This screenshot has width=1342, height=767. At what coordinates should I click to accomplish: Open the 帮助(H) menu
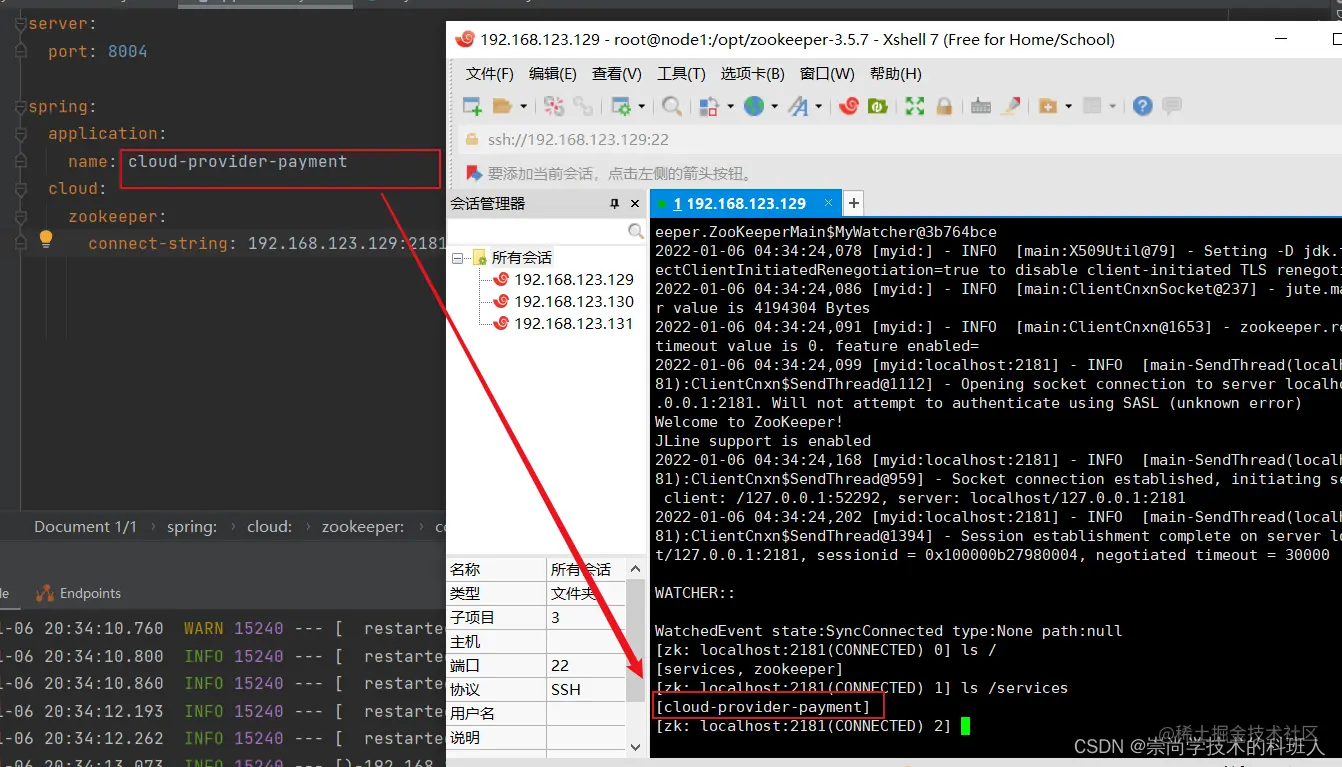pyautogui.click(x=895, y=74)
